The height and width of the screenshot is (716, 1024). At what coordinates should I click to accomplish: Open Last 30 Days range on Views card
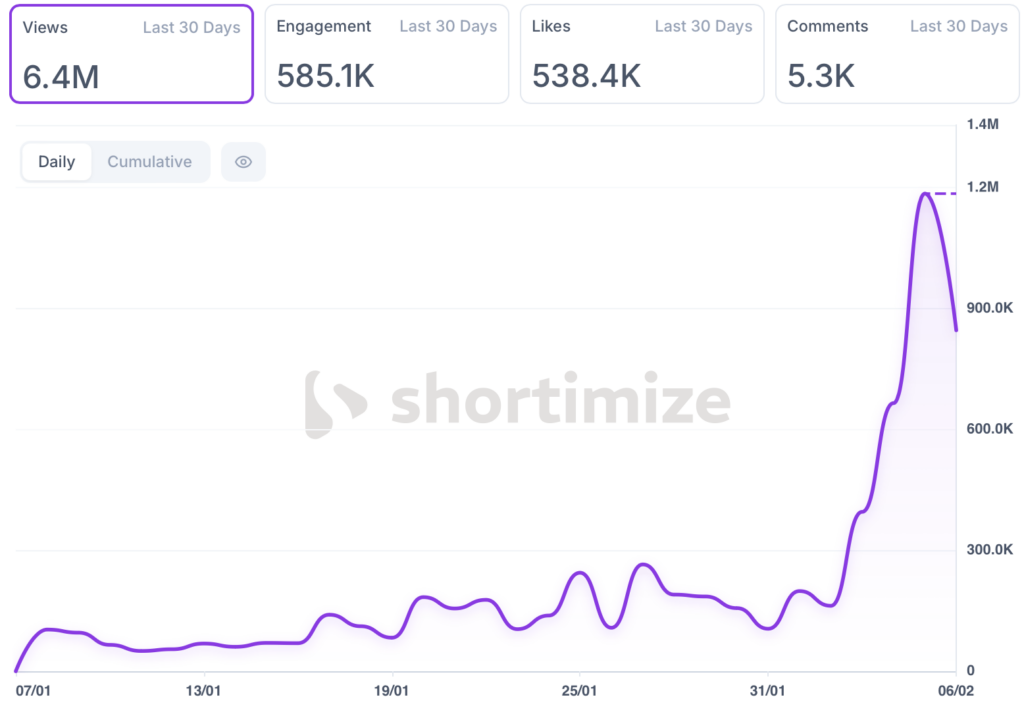pos(191,28)
